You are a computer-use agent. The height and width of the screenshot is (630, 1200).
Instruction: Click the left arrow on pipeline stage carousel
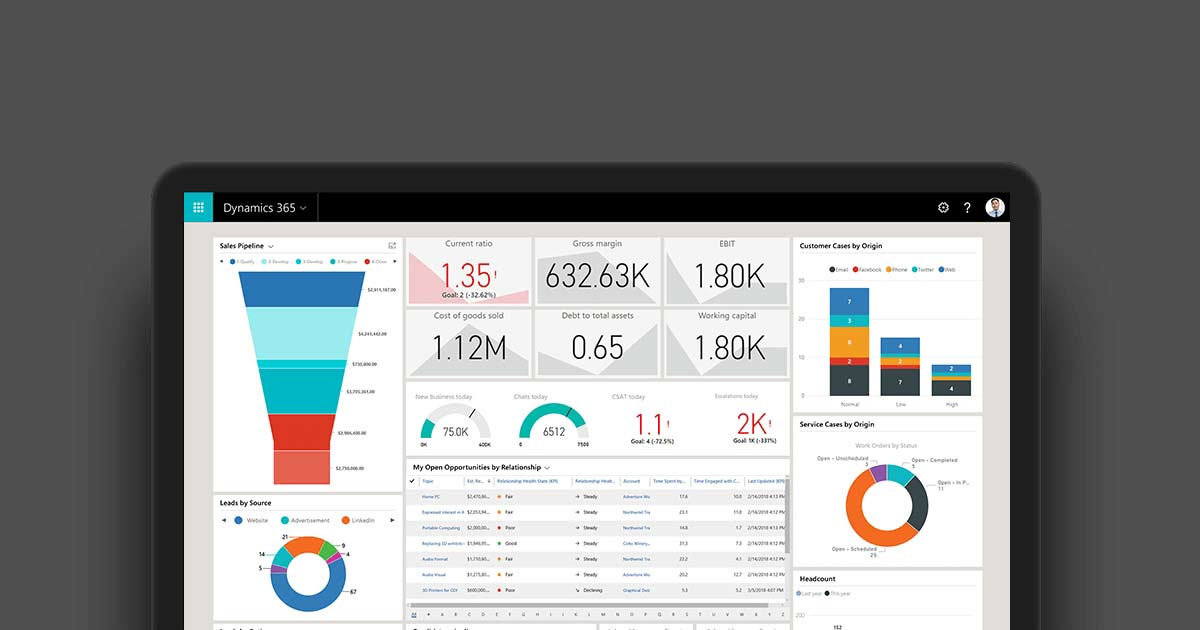click(222, 261)
